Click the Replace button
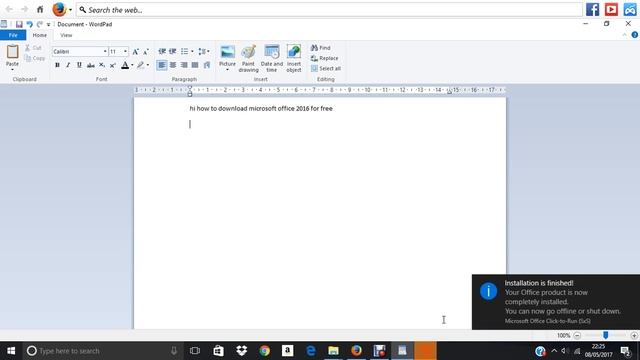Viewport: 640px width, 360px height. (324, 58)
